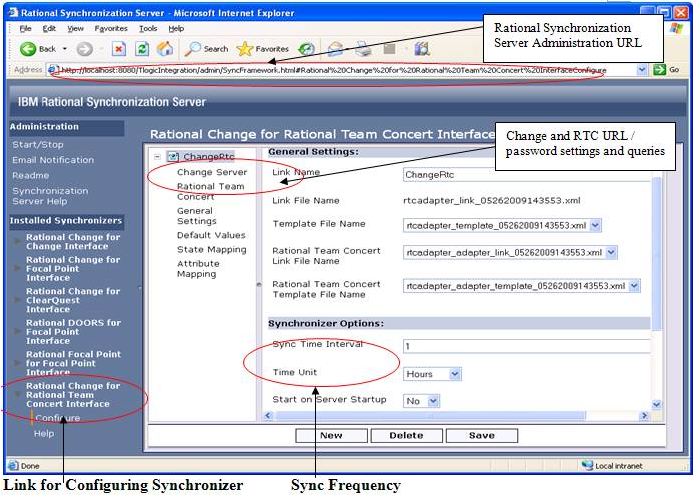Select Change Server tree item

[212, 172]
